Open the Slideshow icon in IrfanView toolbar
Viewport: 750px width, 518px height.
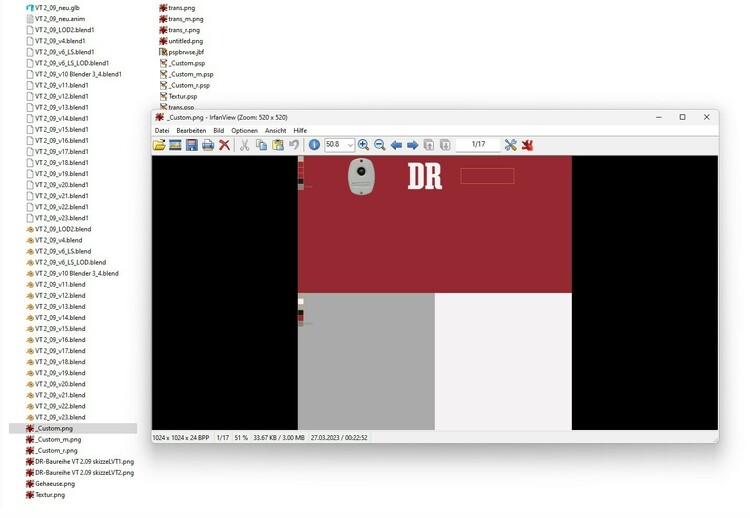[175, 145]
